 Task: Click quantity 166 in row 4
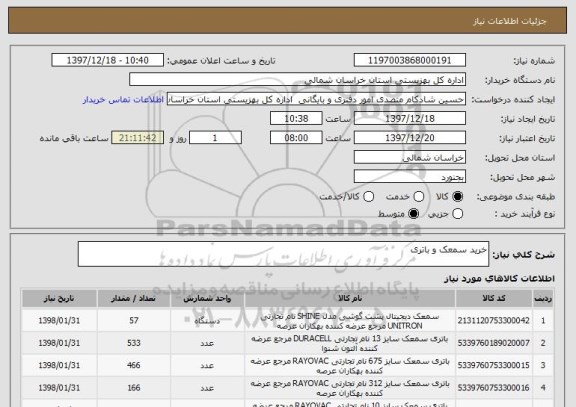click(134, 388)
